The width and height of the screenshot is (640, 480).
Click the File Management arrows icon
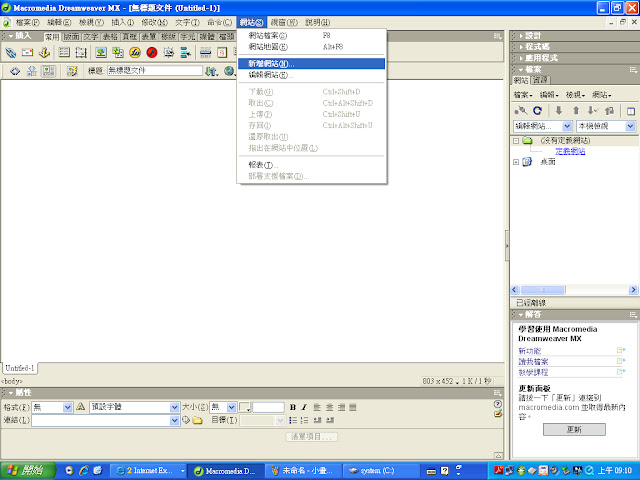pyautogui.click(x=211, y=71)
